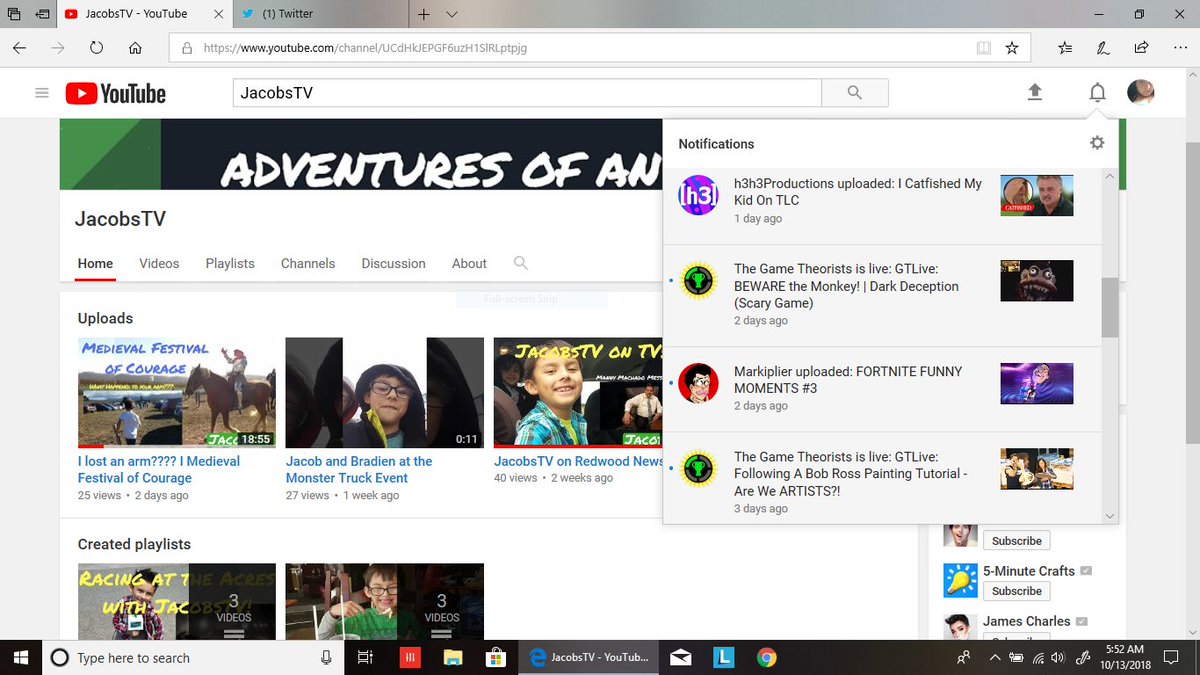This screenshot has width=1200, height=675.
Task: Open Mail app on taskbar
Action: click(681, 657)
